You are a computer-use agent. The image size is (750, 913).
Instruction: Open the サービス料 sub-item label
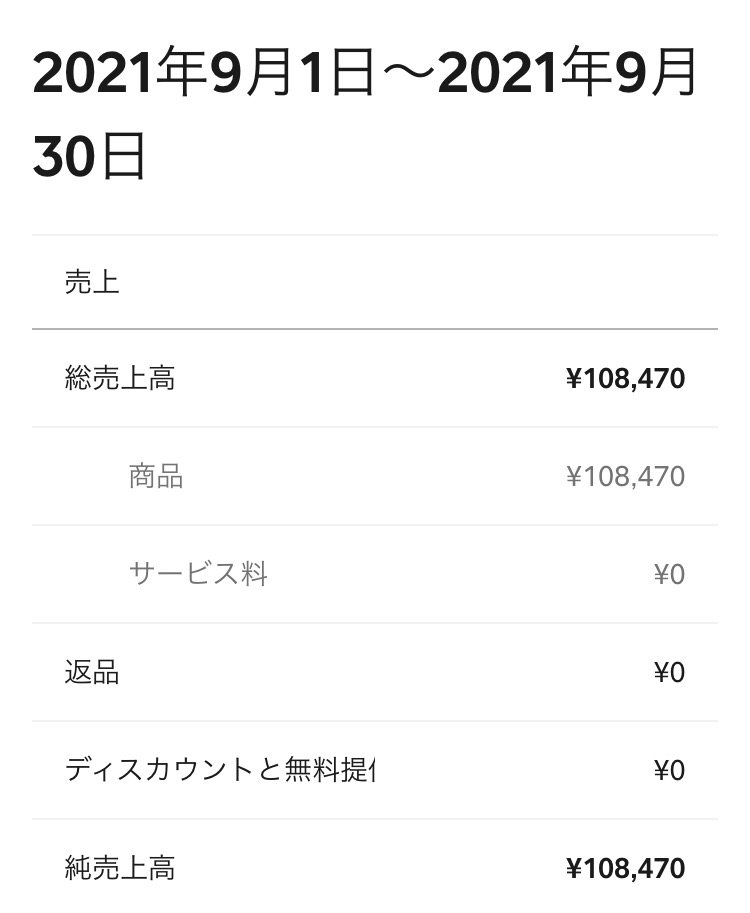point(198,574)
